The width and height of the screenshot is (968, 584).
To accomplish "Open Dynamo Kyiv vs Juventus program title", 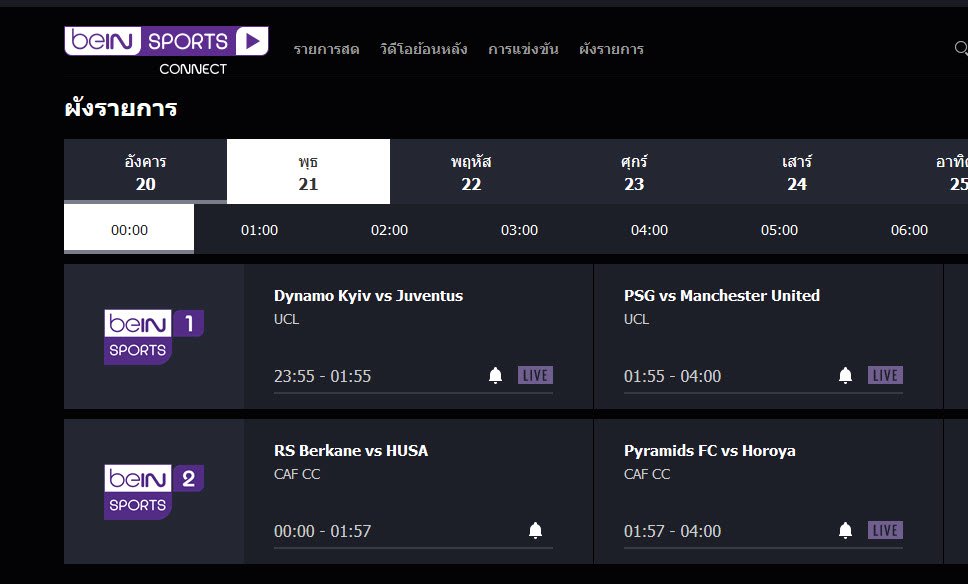I will [369, 296].
